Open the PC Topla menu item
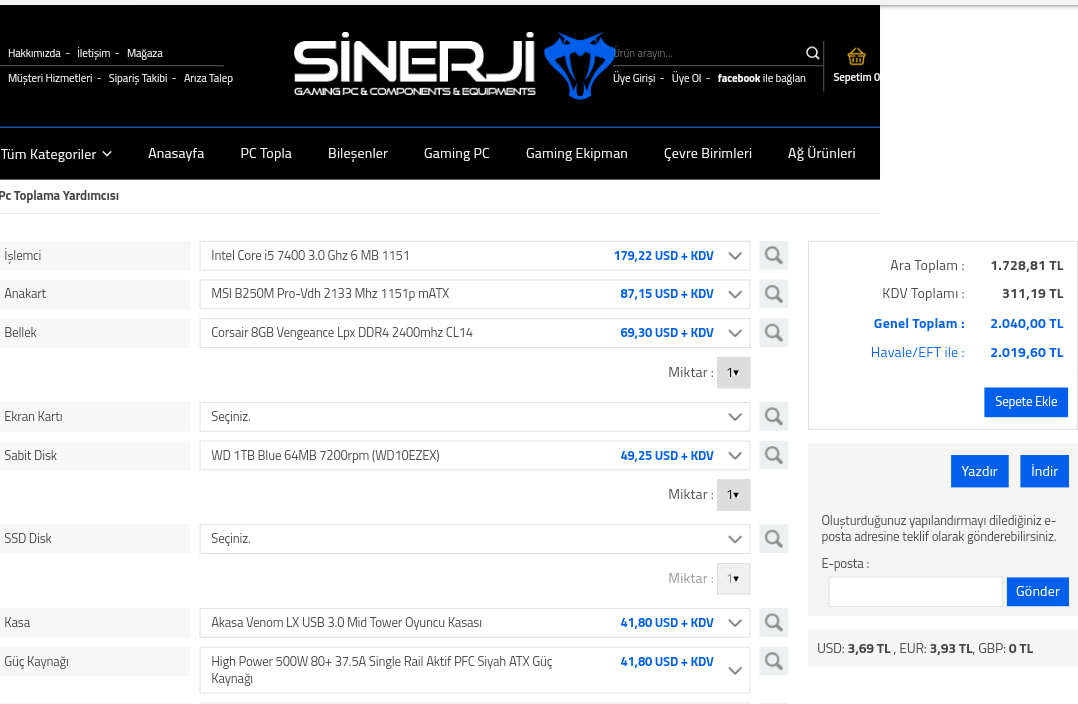The height and width of the screenshot is (704, 1078). tap(266, 153)
